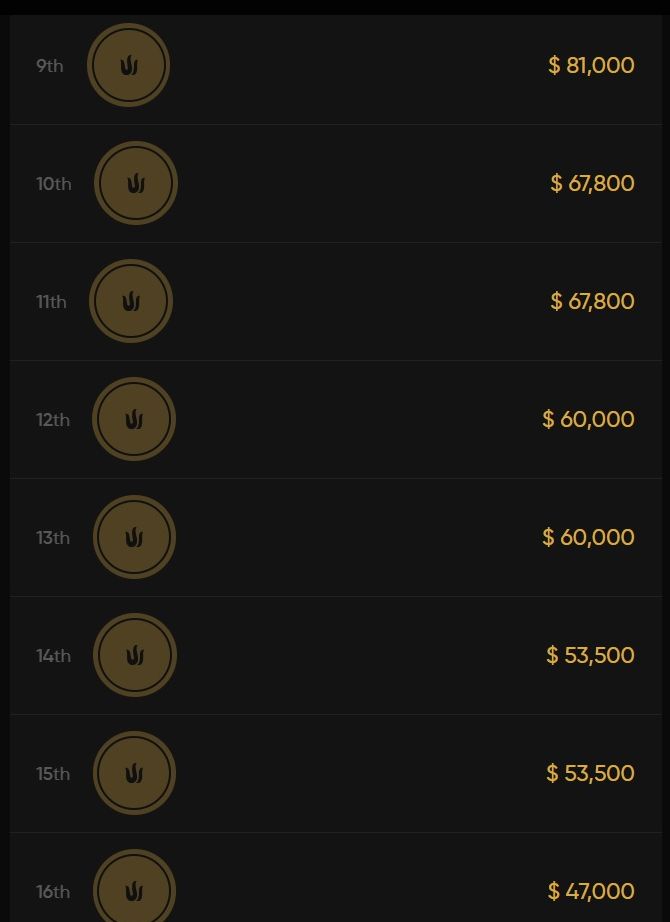Select the 13th place $ 60,000 prize

588,538
